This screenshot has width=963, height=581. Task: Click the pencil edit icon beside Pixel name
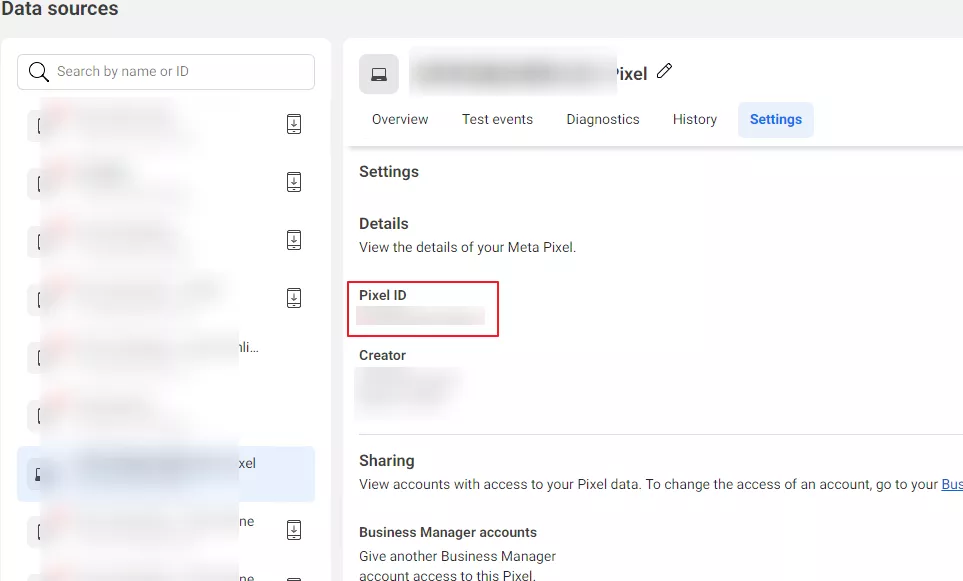click(x=664, y=71)
